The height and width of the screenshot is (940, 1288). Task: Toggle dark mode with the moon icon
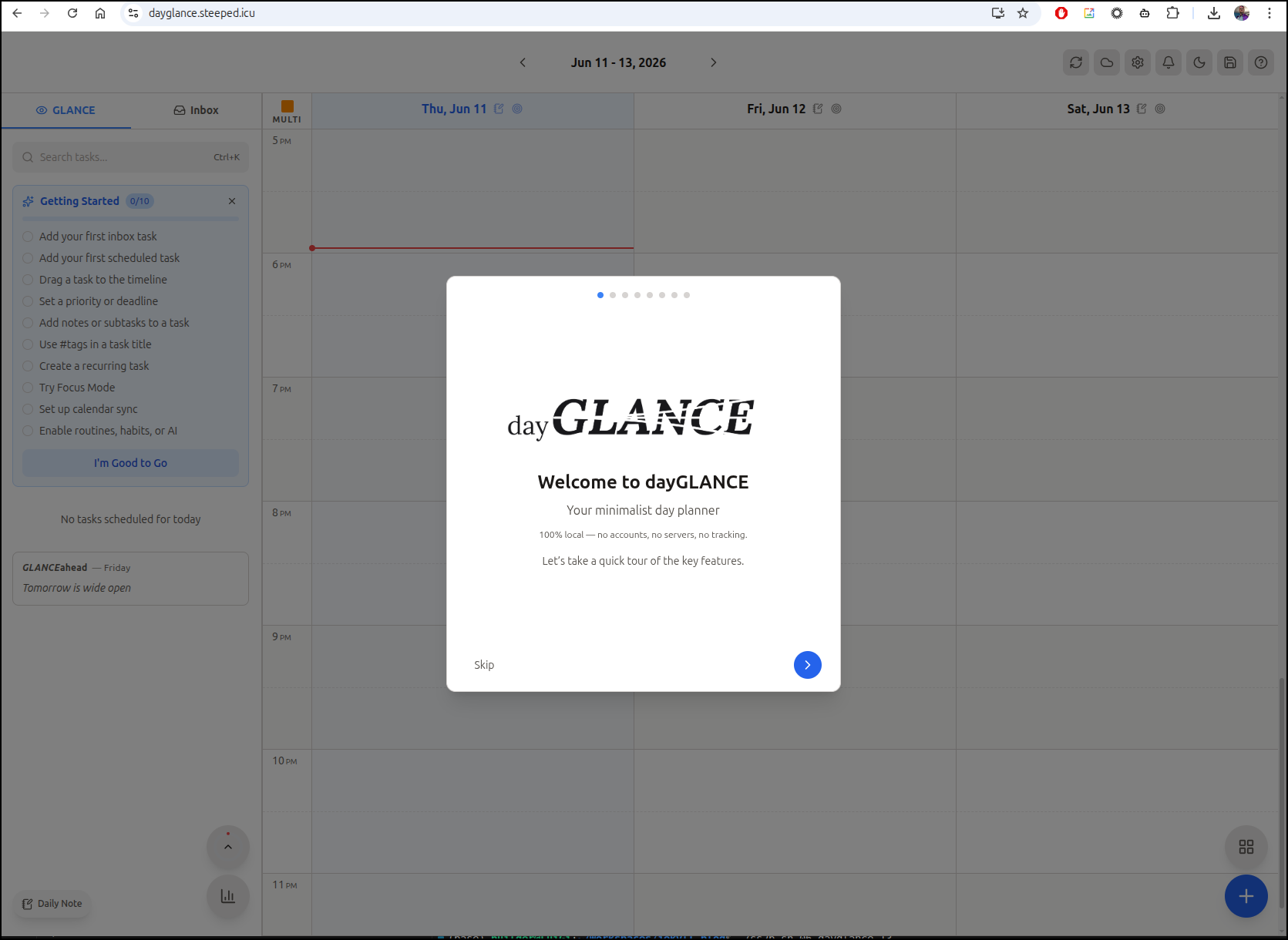(1199, 62)
